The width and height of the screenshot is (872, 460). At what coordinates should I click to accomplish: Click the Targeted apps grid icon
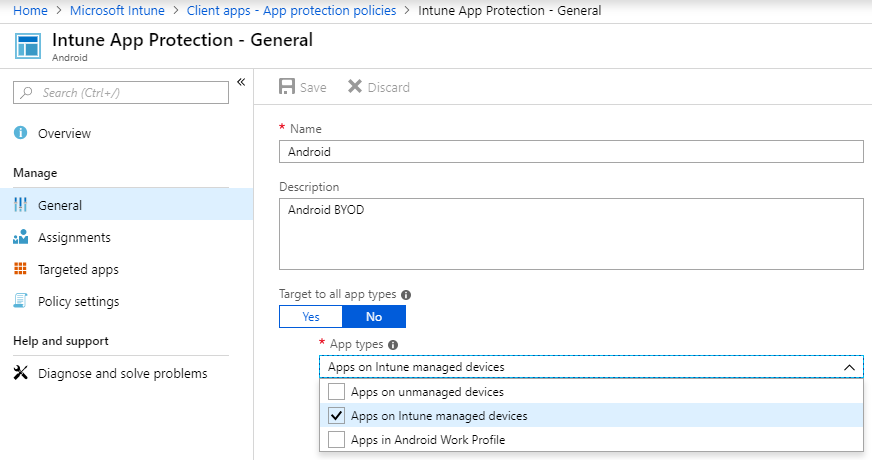pyautogui.click(x=20, y=269)
